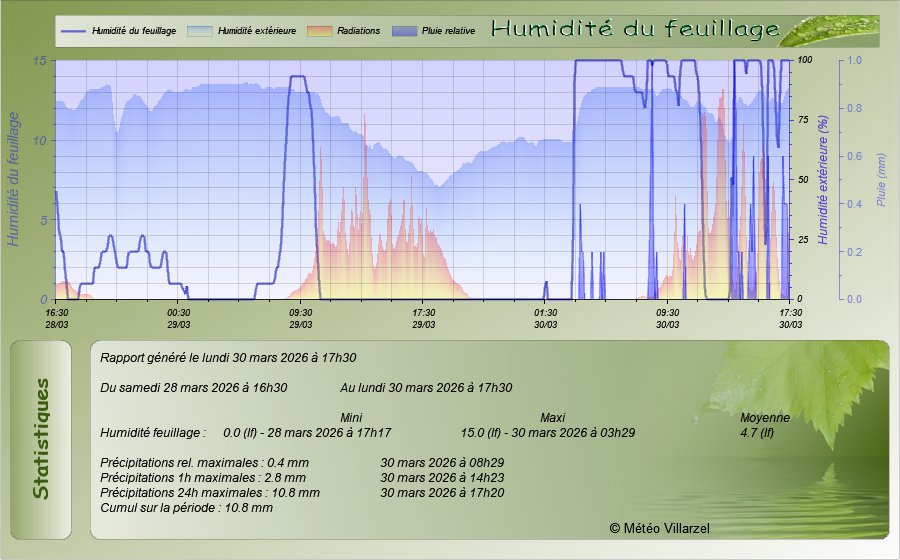The height and width of the screenshot is (560, 900).
Task: Select the Moyenne column header
Action: 764,417
